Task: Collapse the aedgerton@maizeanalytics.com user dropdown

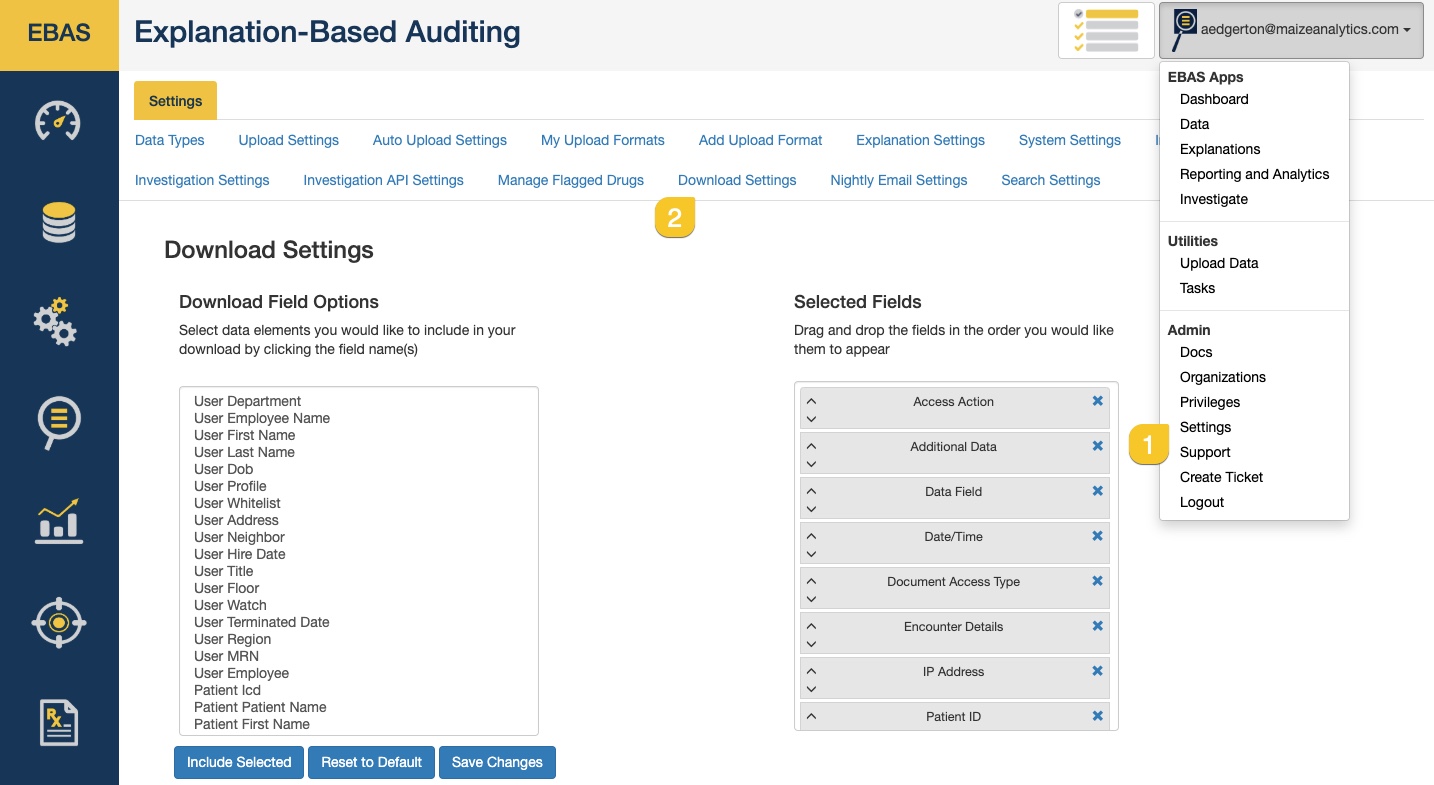Action: pos(1290,30)
